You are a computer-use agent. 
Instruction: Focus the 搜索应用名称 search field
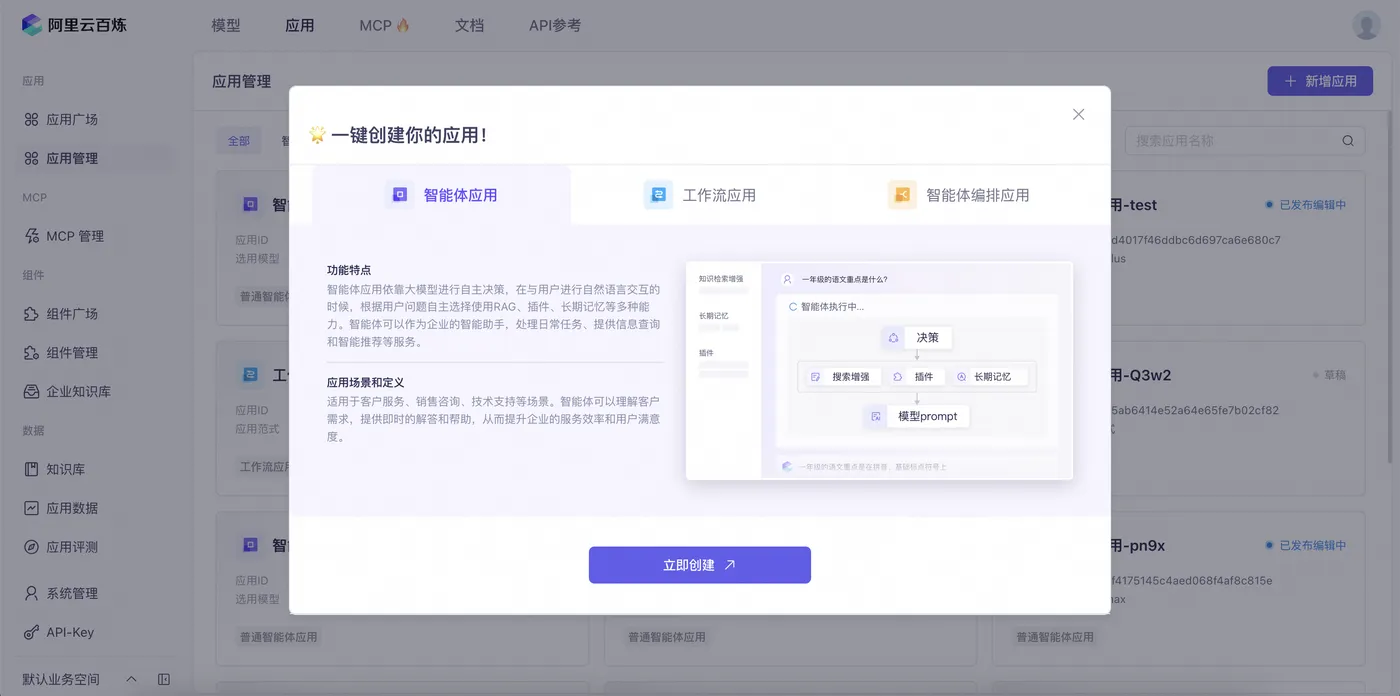(1245, 141)
